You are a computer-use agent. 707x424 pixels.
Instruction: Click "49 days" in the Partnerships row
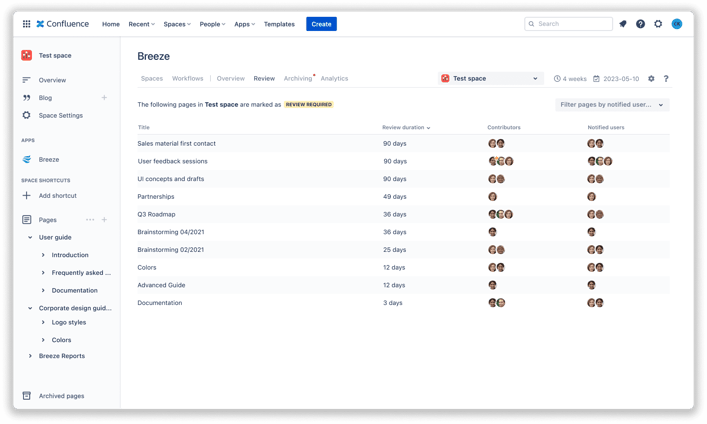coord(395,197)
